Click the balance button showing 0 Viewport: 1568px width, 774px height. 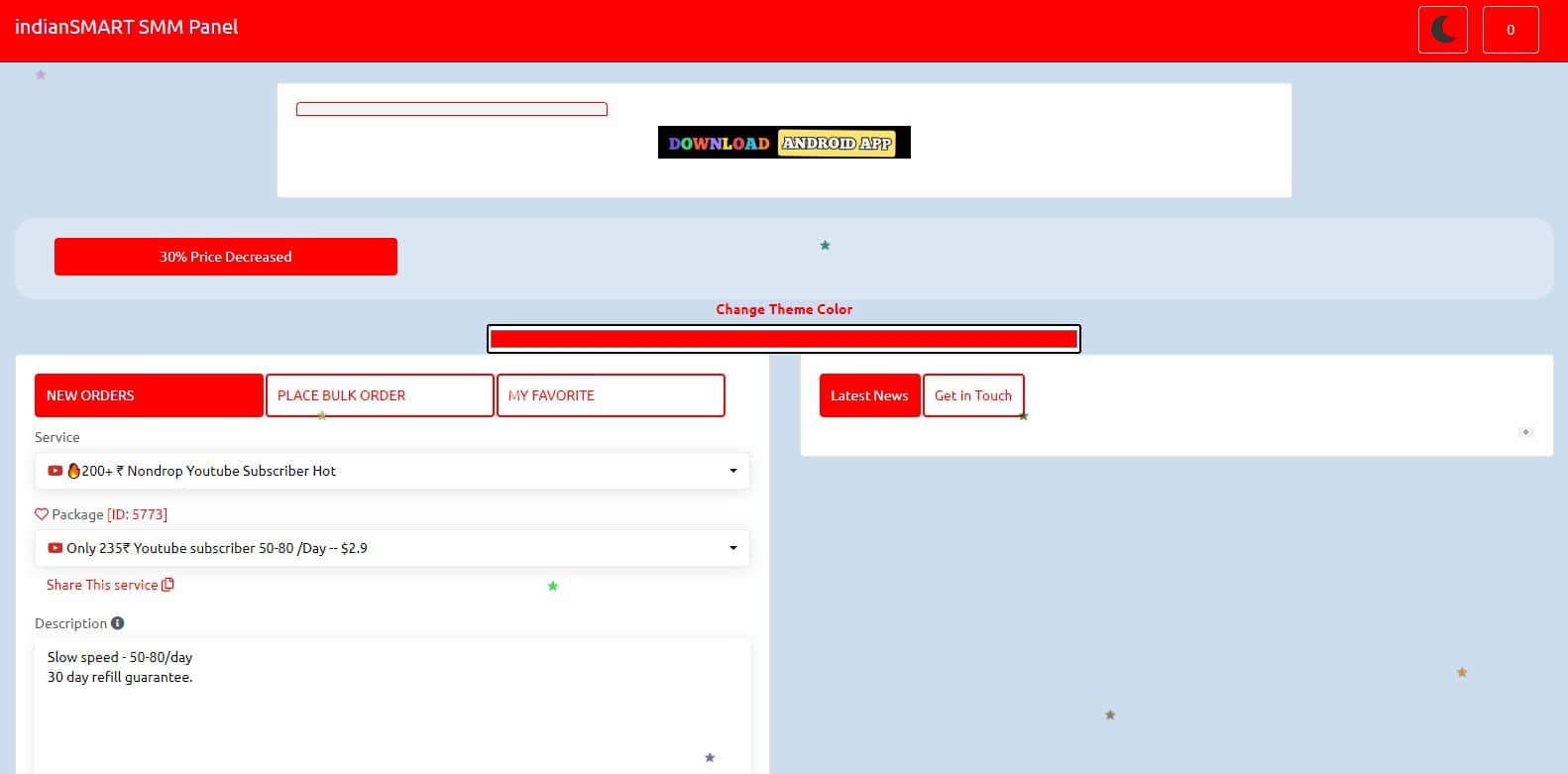[x=1510, y=30]
